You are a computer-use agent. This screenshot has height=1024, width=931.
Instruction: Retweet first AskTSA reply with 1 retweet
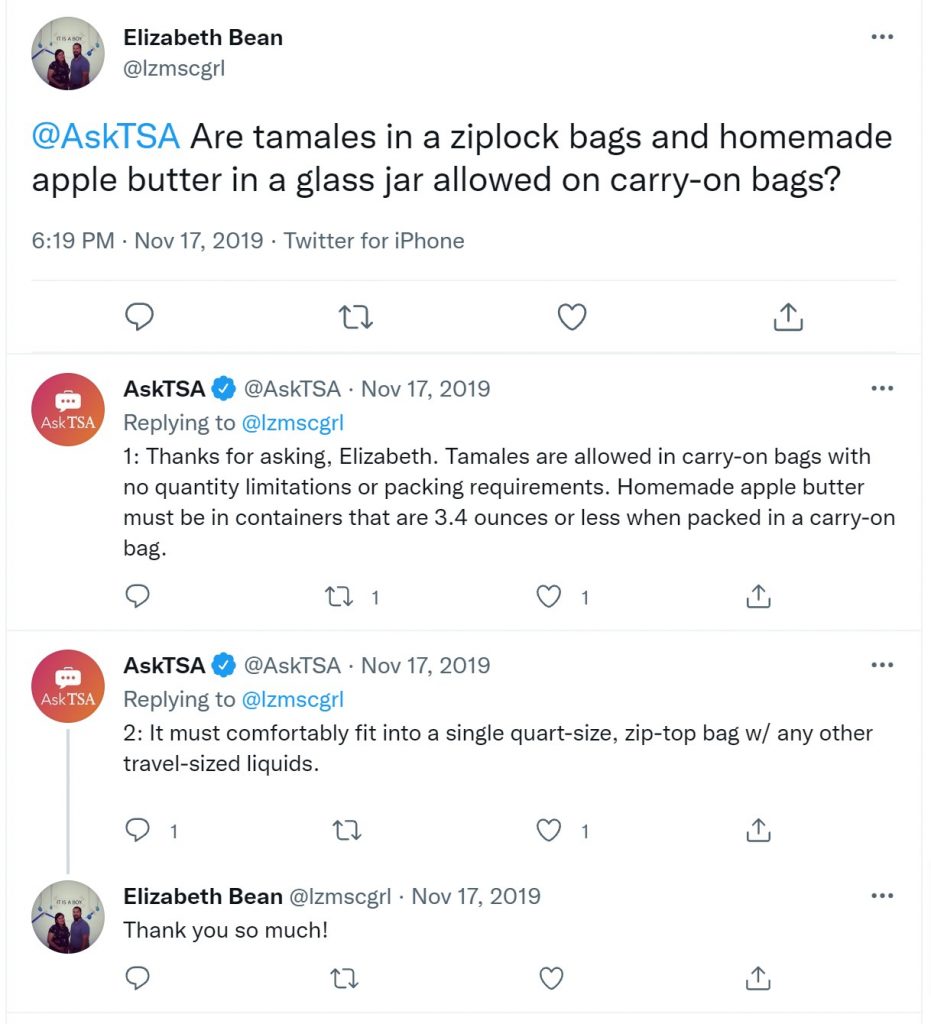[x=339, y=596]
